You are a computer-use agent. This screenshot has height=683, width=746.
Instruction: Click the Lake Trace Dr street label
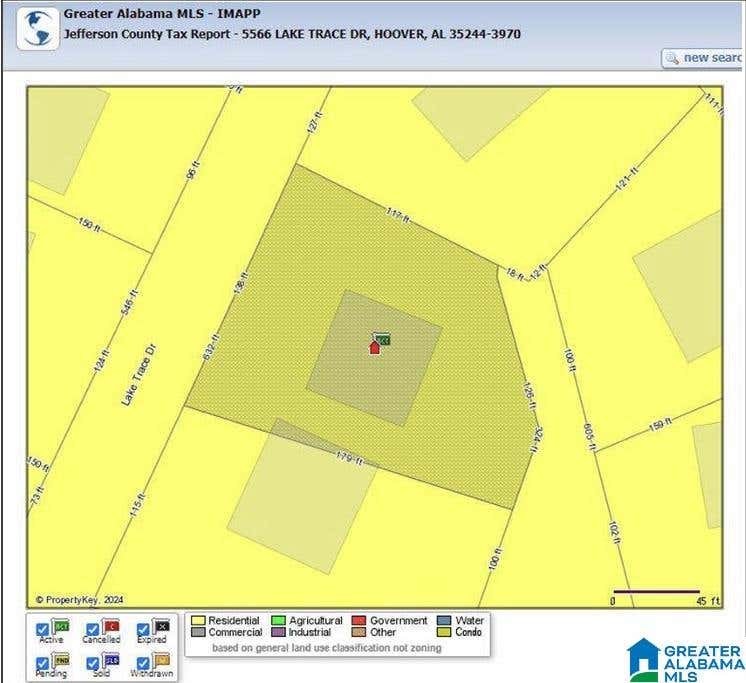(x=138, y=375)
